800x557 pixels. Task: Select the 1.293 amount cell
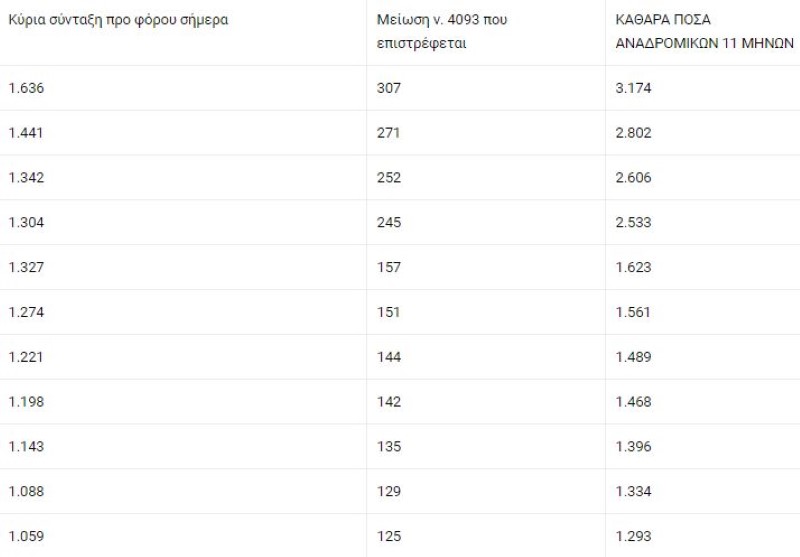click(x=634, y=537)
